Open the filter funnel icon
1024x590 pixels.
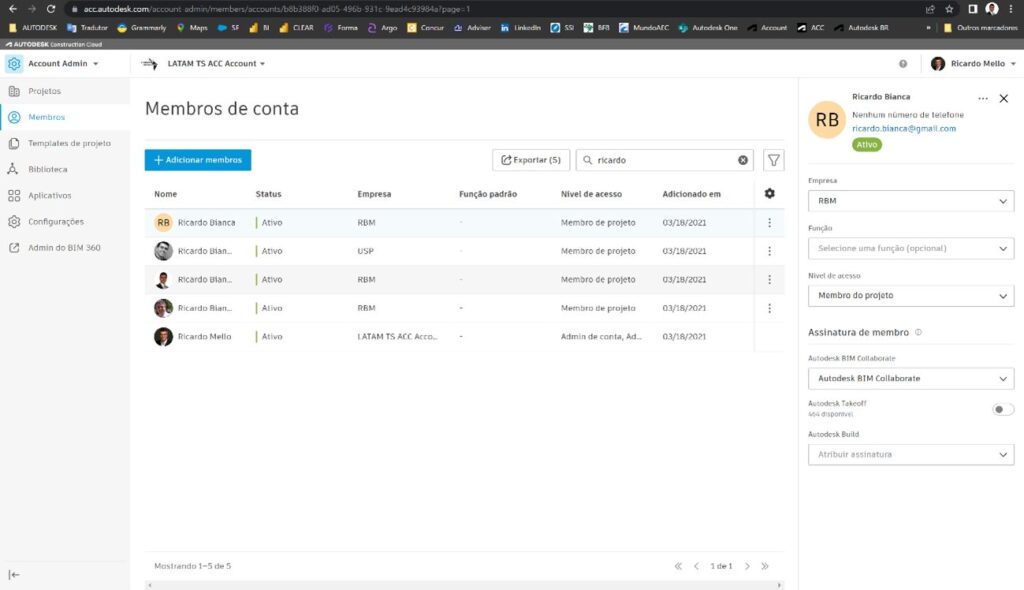click(x=774, y=160)
